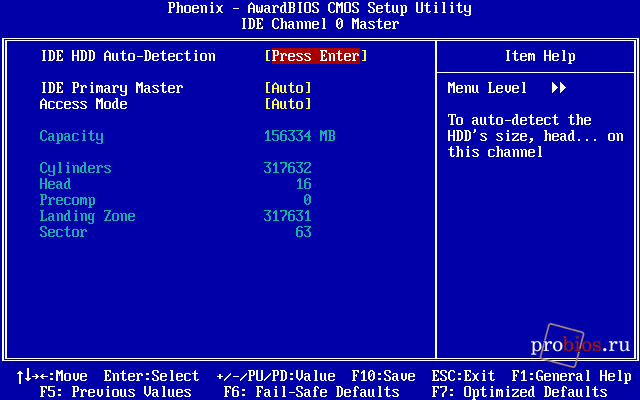Click the F7: Optimized Defaults hint
640x400 pixels.
(520, 392)
